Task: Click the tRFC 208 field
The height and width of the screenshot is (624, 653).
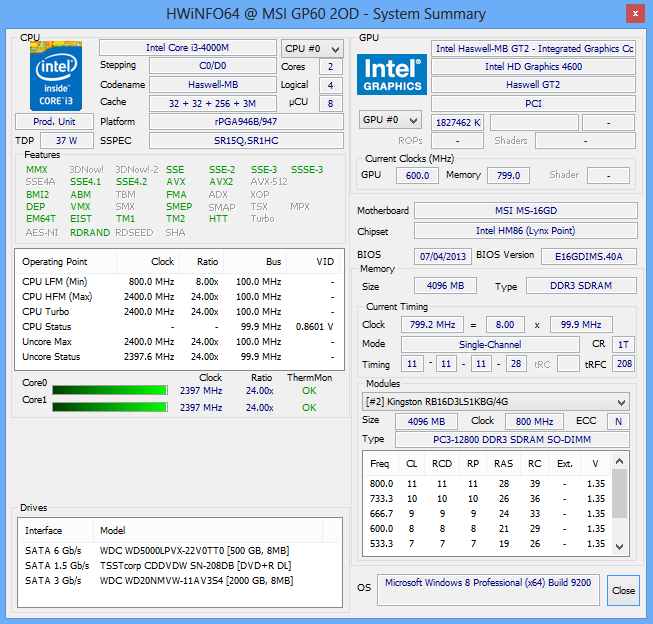Action: [x=623, y=364]
